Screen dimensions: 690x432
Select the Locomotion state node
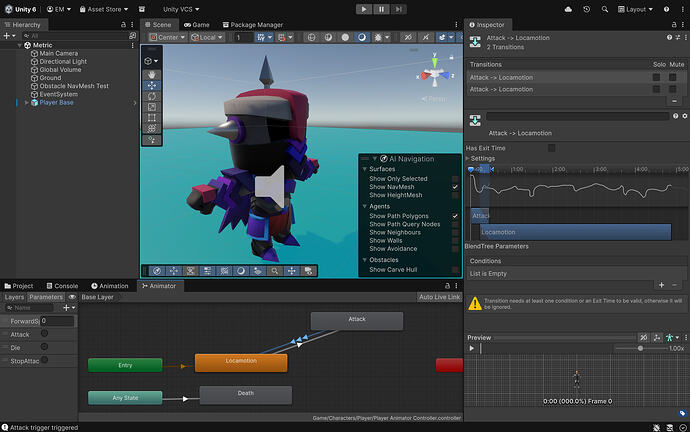(x=241, y=363)
